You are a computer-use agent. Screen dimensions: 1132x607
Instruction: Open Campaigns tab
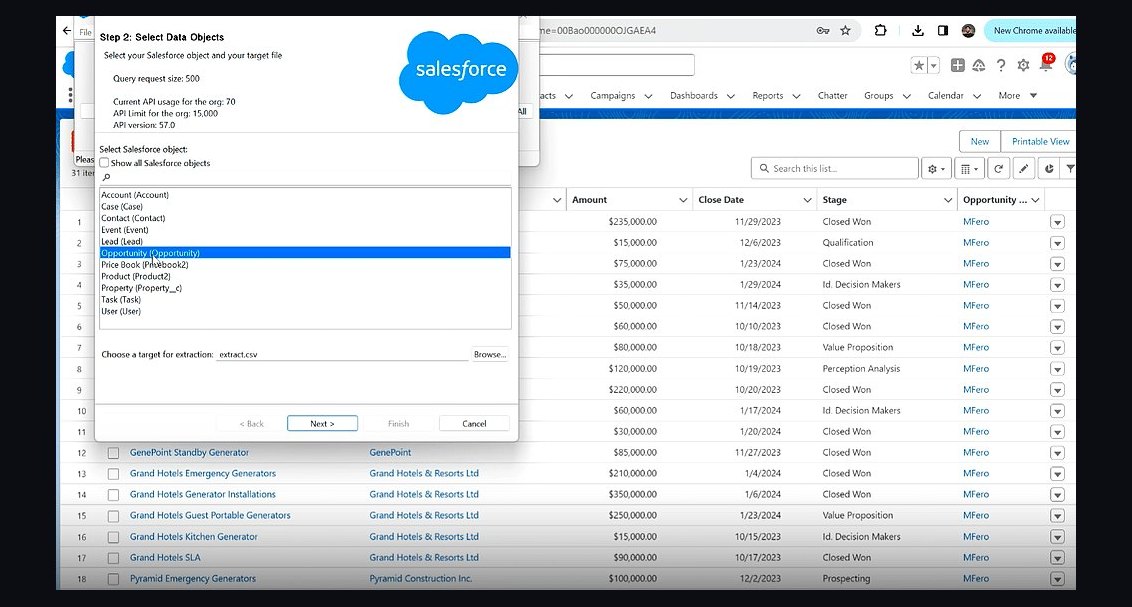coord(613,95)
